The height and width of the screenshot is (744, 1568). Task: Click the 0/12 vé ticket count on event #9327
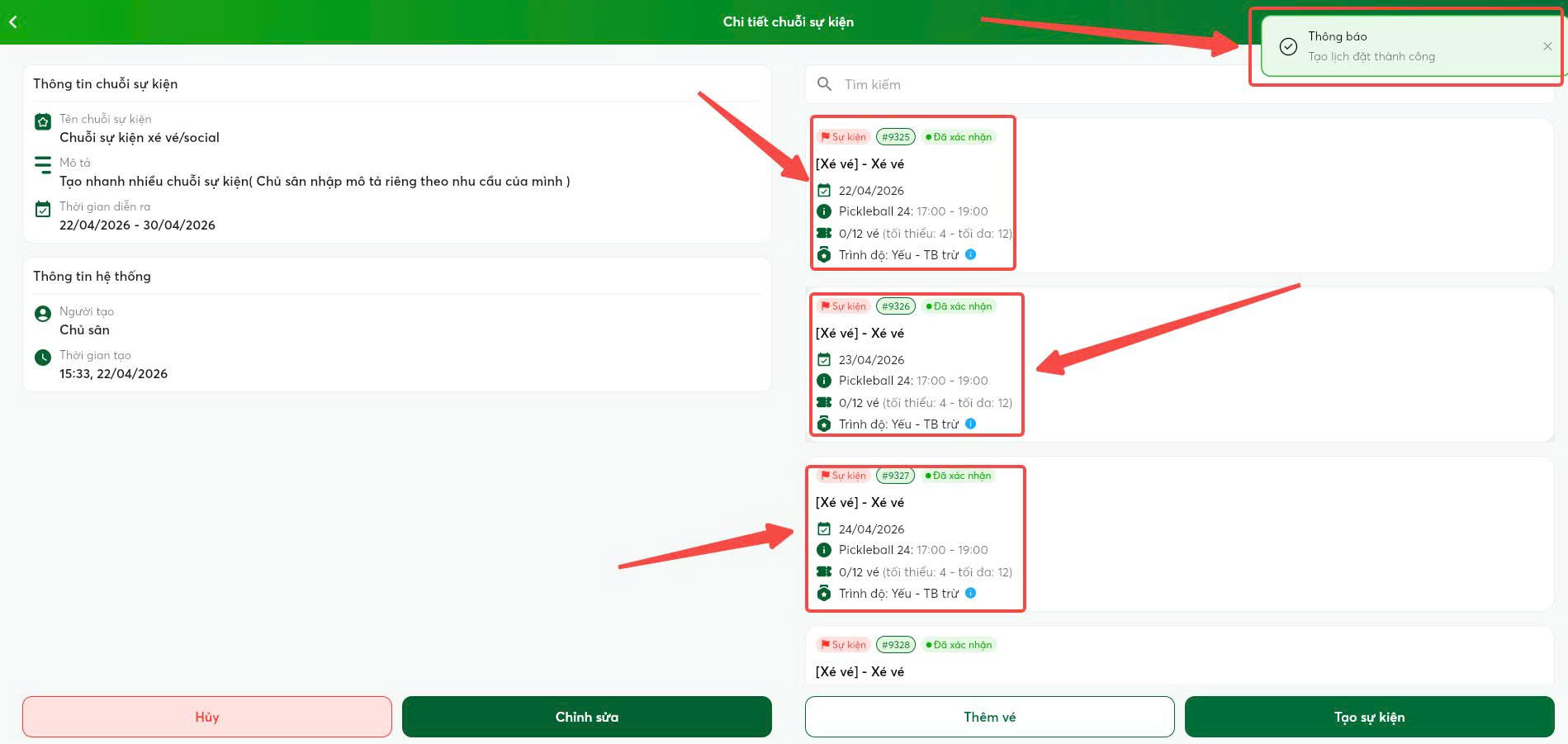[x=859, y=572]
